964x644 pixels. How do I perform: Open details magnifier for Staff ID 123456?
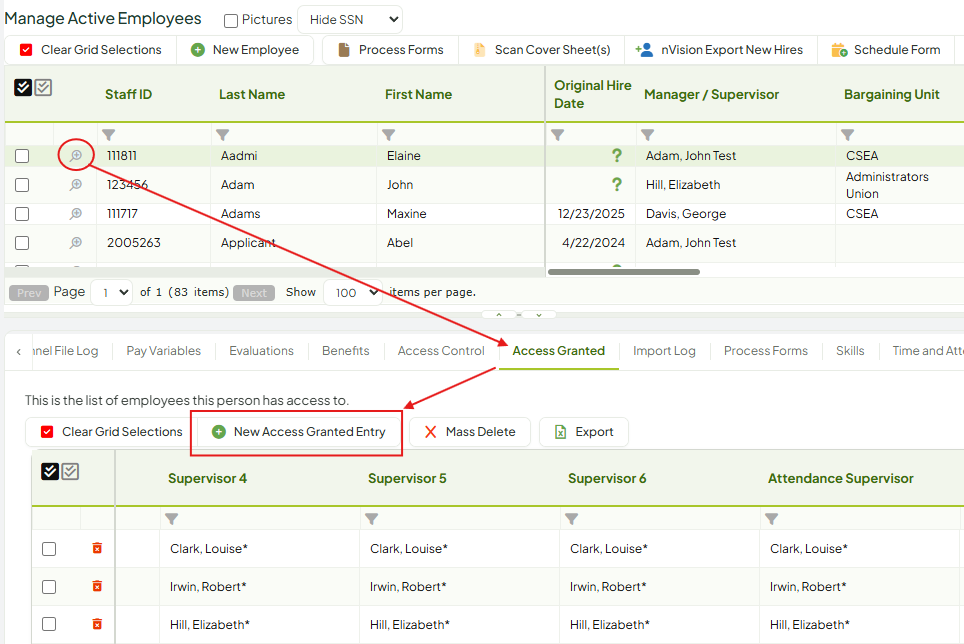click(x=76, y=184)
